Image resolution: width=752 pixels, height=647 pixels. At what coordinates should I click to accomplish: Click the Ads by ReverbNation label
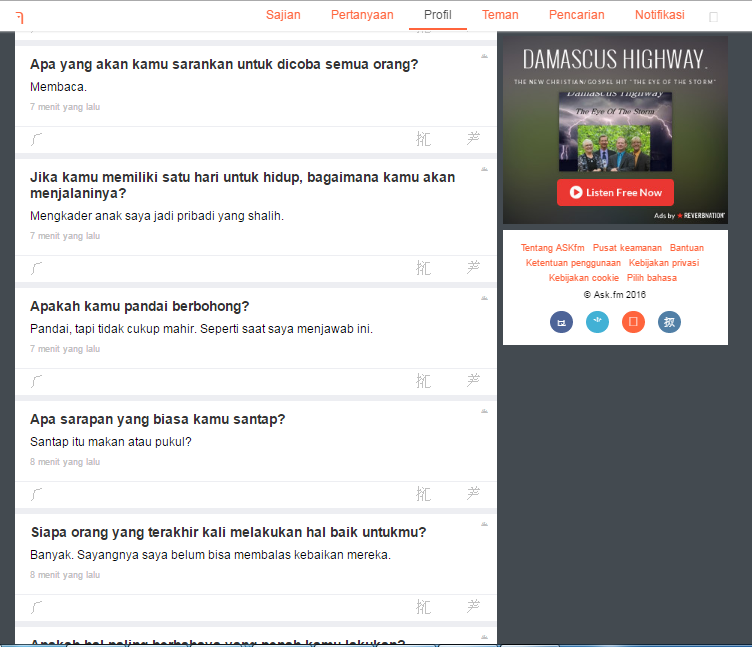pos(689,215)
